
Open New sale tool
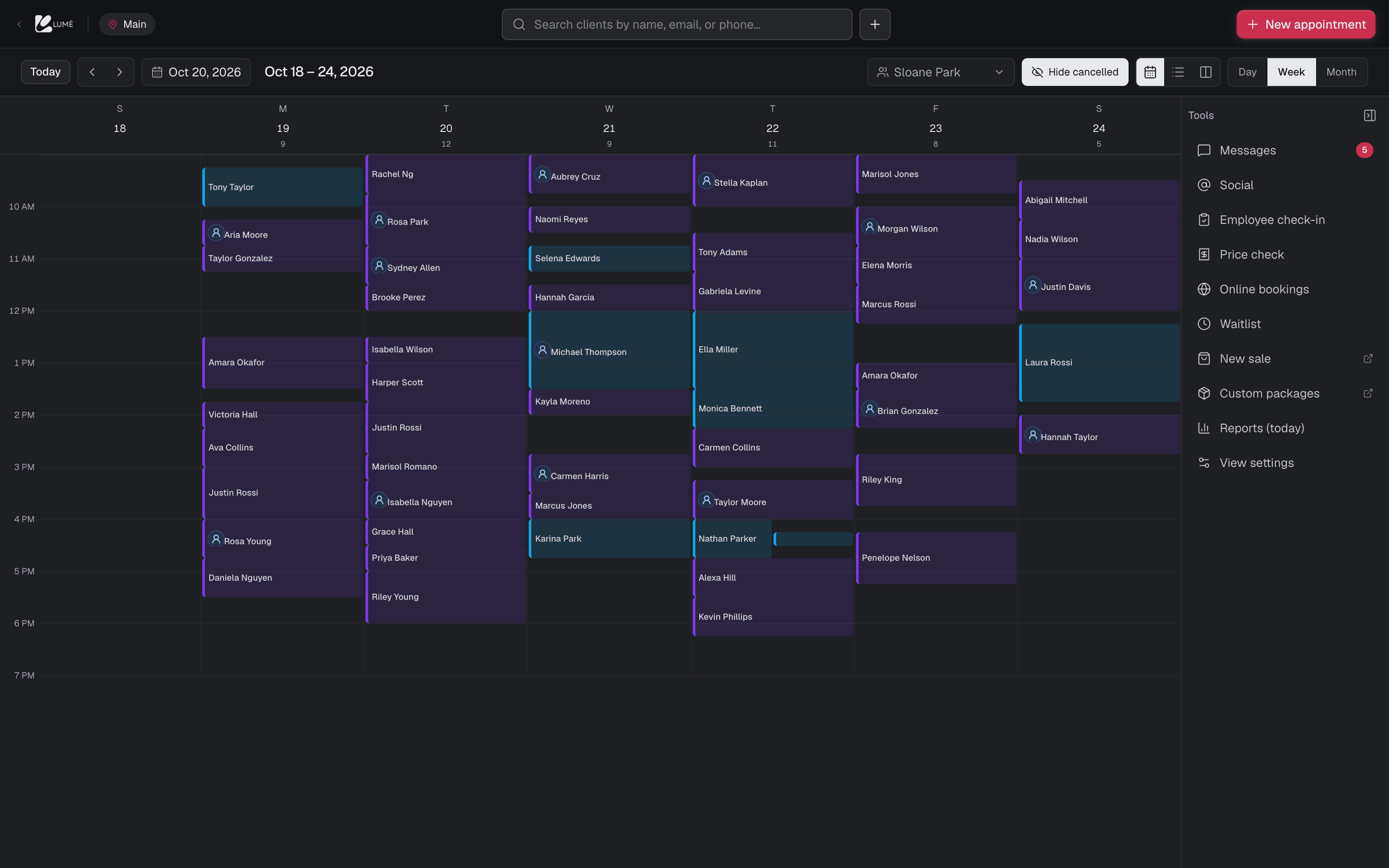pos(1284,359)
